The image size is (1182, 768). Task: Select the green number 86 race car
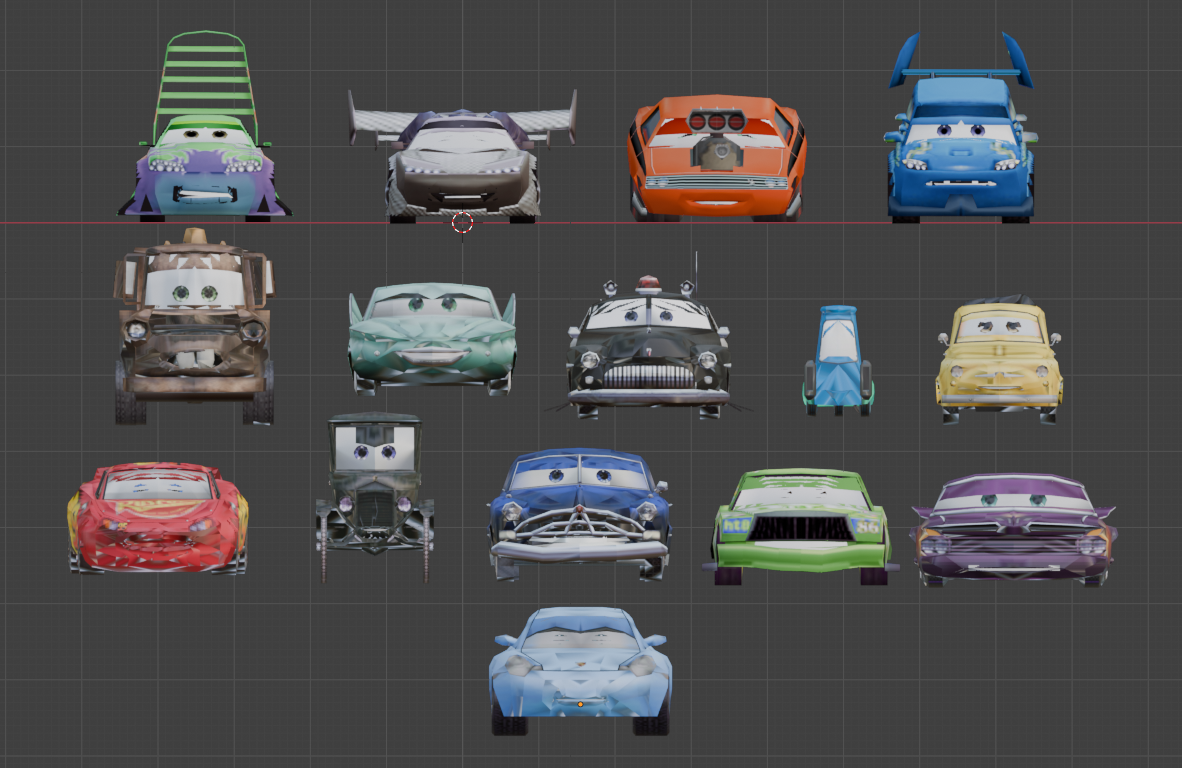801,526
